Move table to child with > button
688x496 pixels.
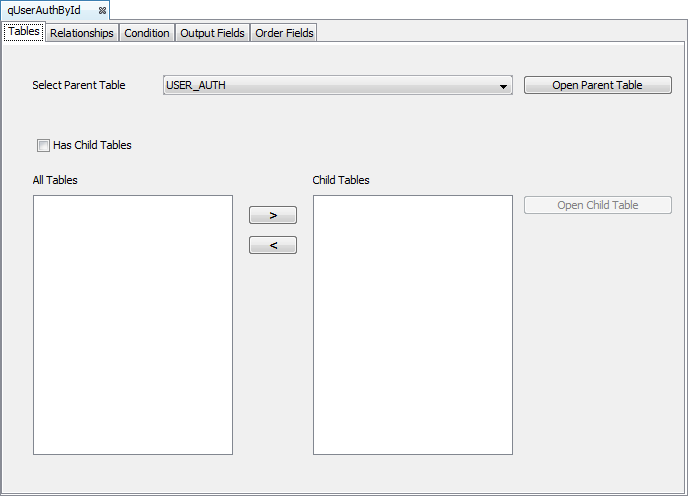coord(273,215)
